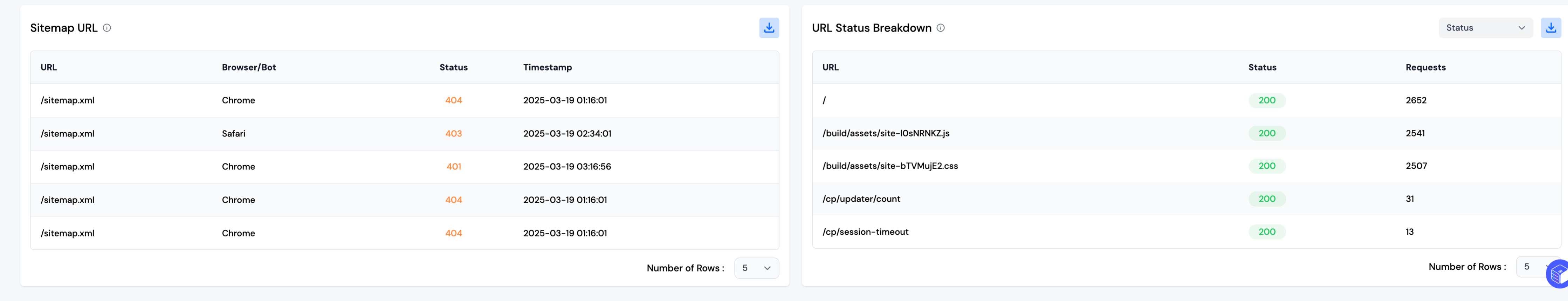The height and width of the screenshot is (301, 1568).
Task: Click timestamp 2025-03-19 03:16:56
Action: pyautogui.click(x=567, y=166)
